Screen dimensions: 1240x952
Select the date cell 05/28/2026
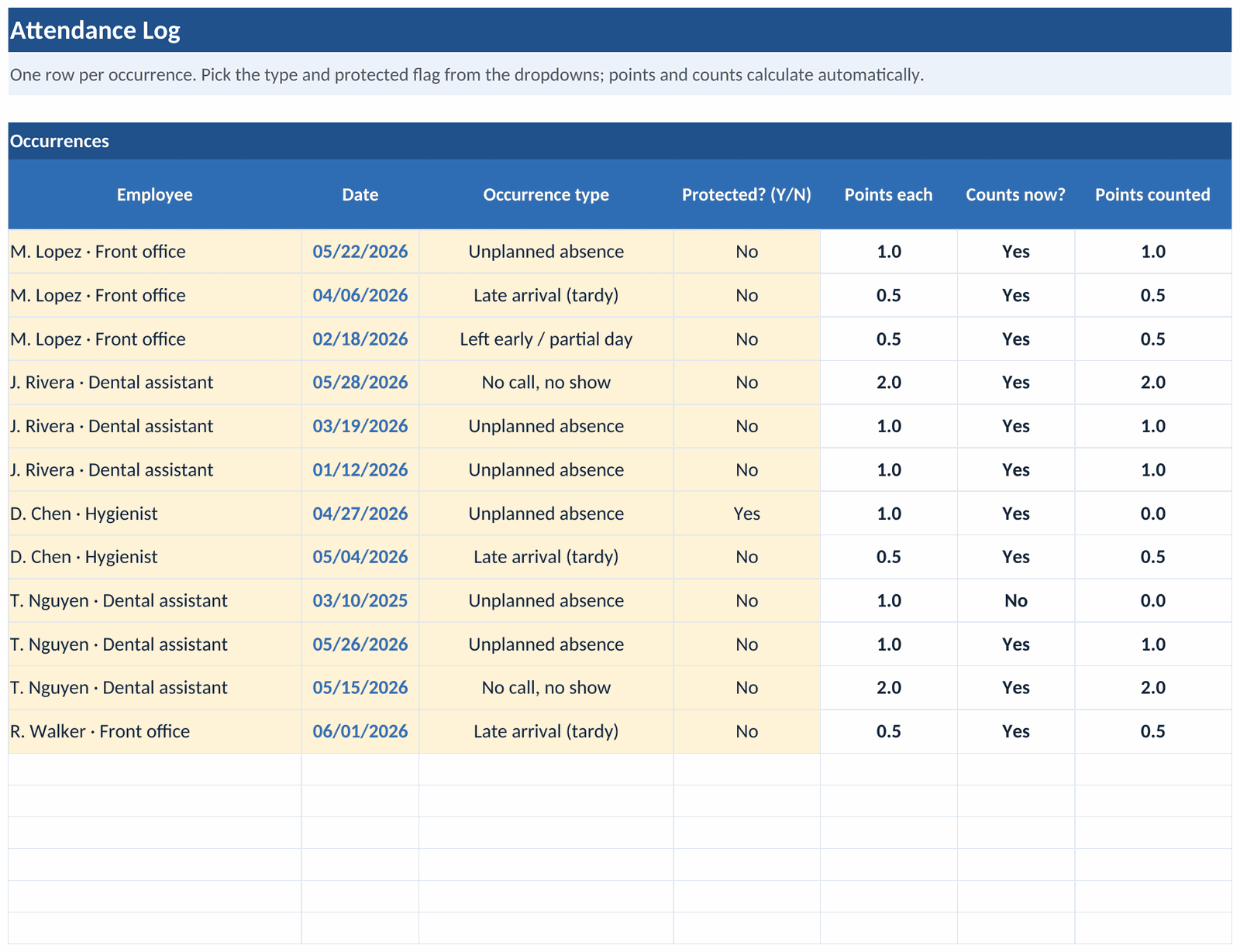tap(360, 383)
